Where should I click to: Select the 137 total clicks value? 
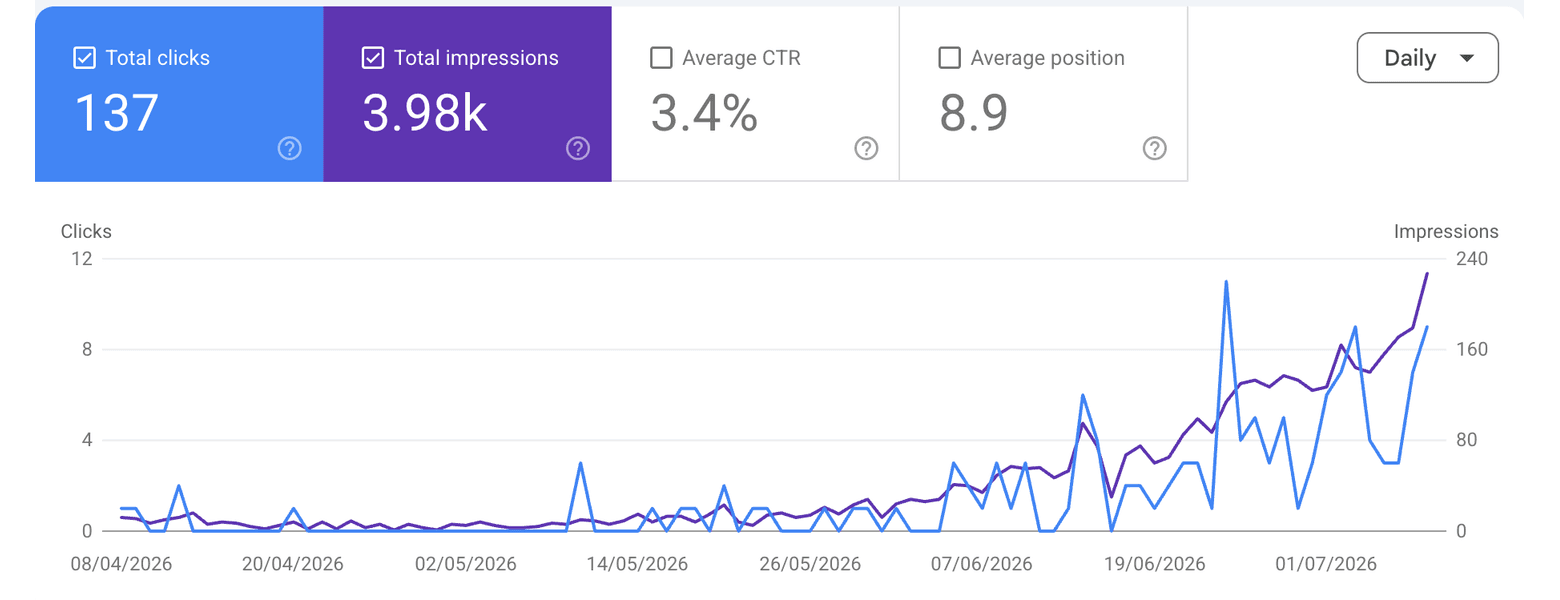pyautogui.click(x=117, y=113)
